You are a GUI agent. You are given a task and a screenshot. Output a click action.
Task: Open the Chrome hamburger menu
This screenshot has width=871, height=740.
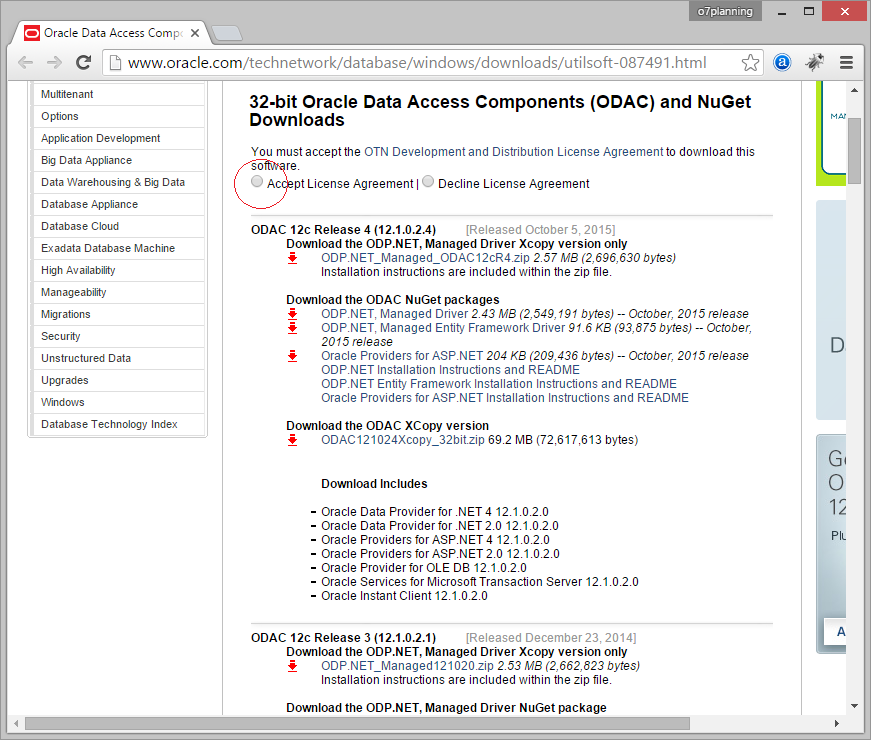846,63
